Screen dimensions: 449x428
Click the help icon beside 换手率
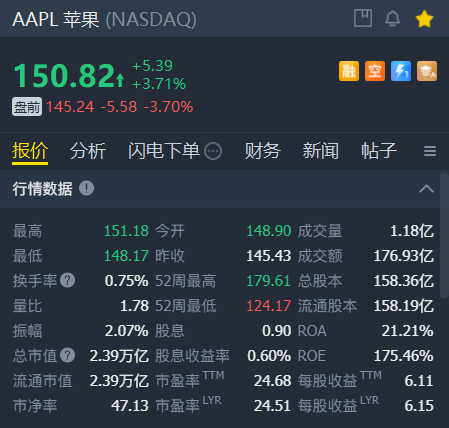pos(68,280)
